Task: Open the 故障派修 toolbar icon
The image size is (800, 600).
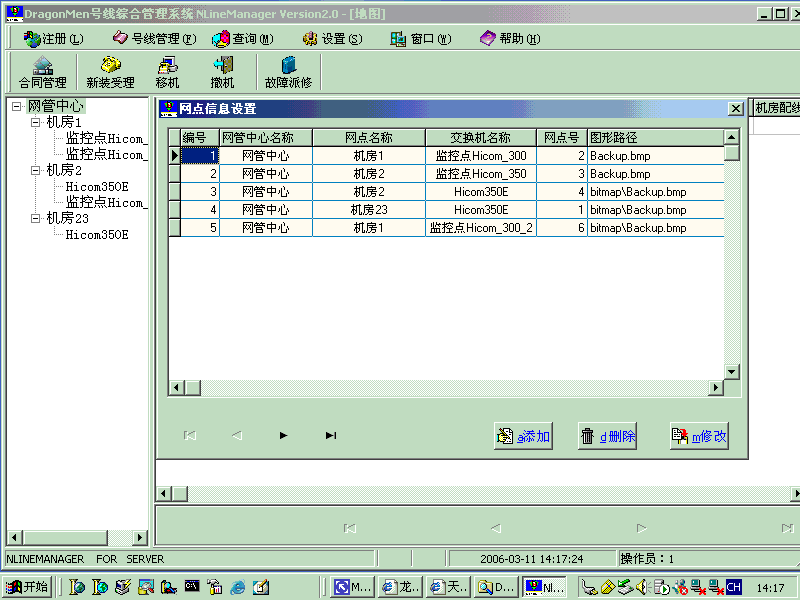Action: click(288, 72)
